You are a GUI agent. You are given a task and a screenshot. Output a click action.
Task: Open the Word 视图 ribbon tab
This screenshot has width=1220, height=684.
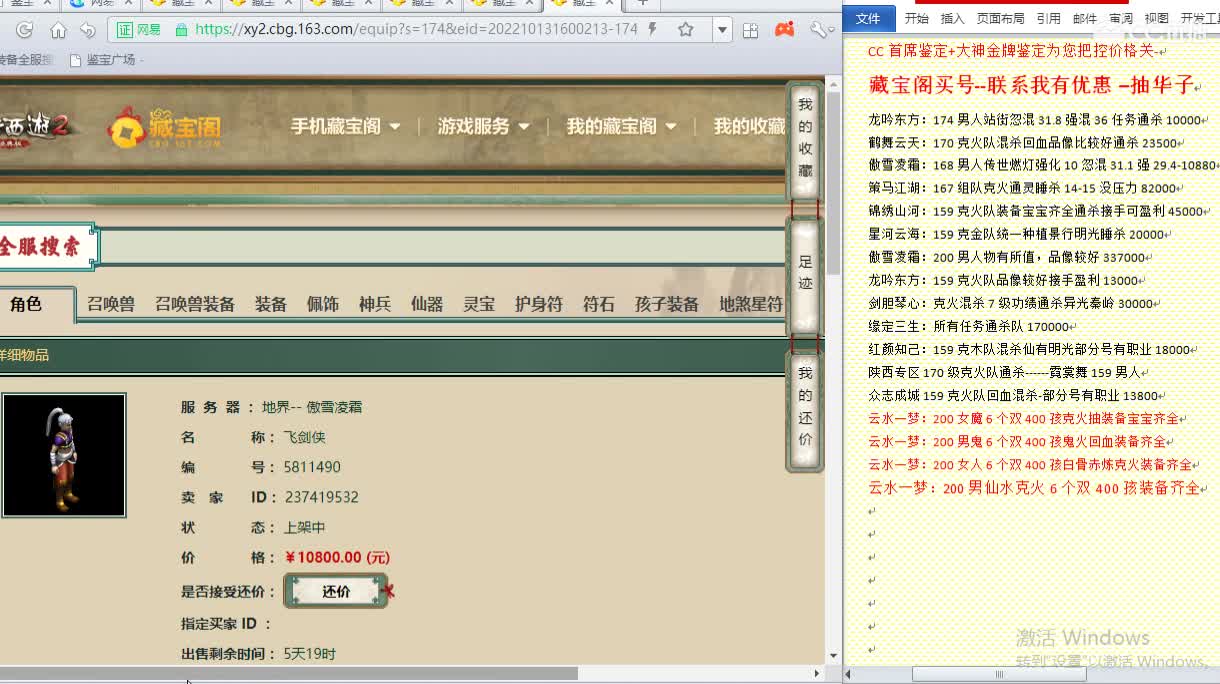point(1156,18)
